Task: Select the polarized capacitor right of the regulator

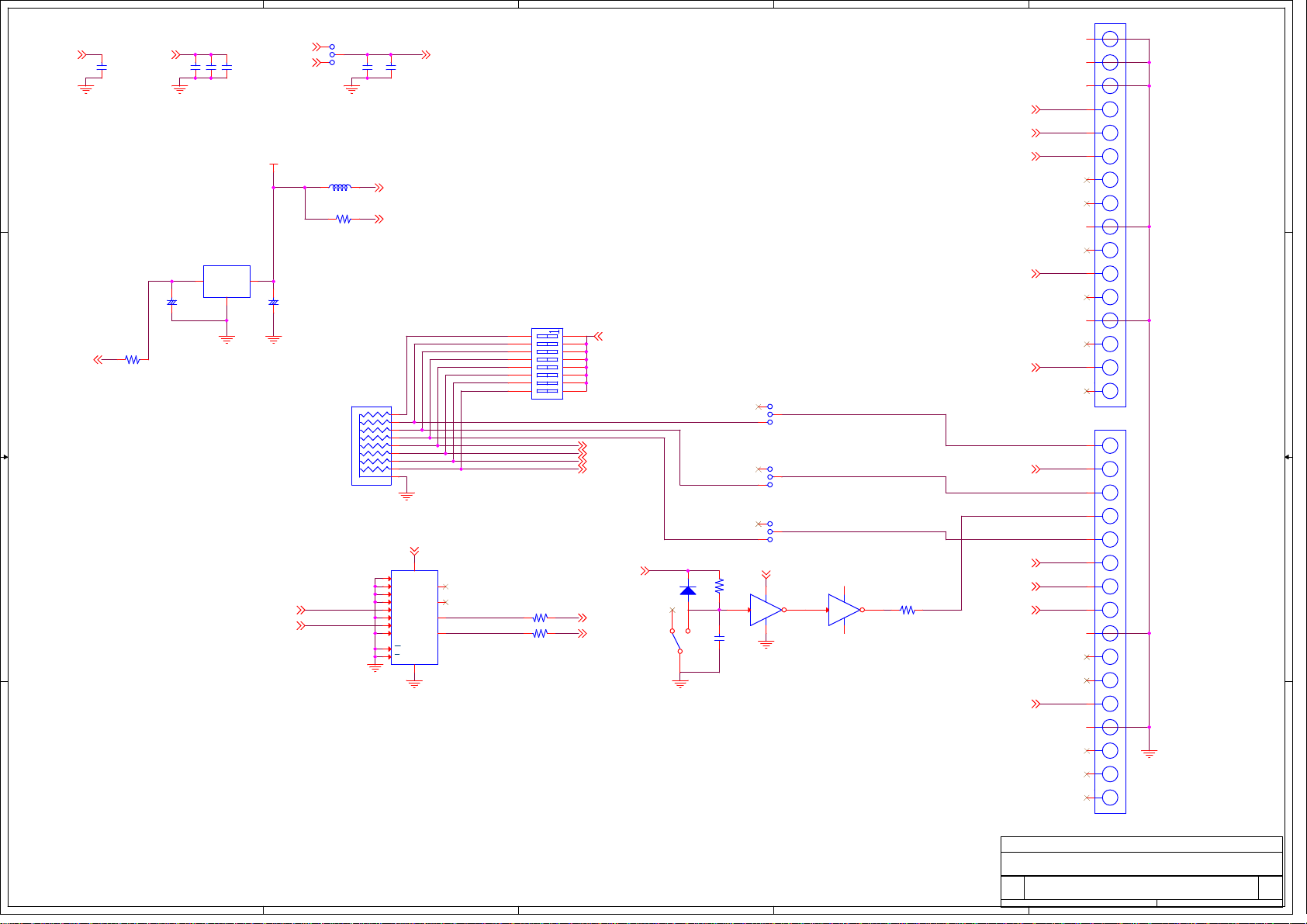Action: point(273,302)
